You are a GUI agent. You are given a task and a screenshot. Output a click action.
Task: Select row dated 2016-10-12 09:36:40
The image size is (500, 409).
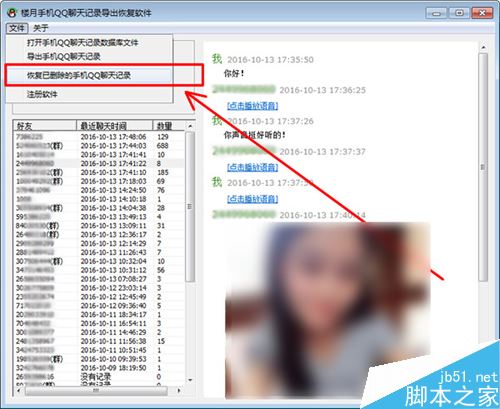click(99, 306)
